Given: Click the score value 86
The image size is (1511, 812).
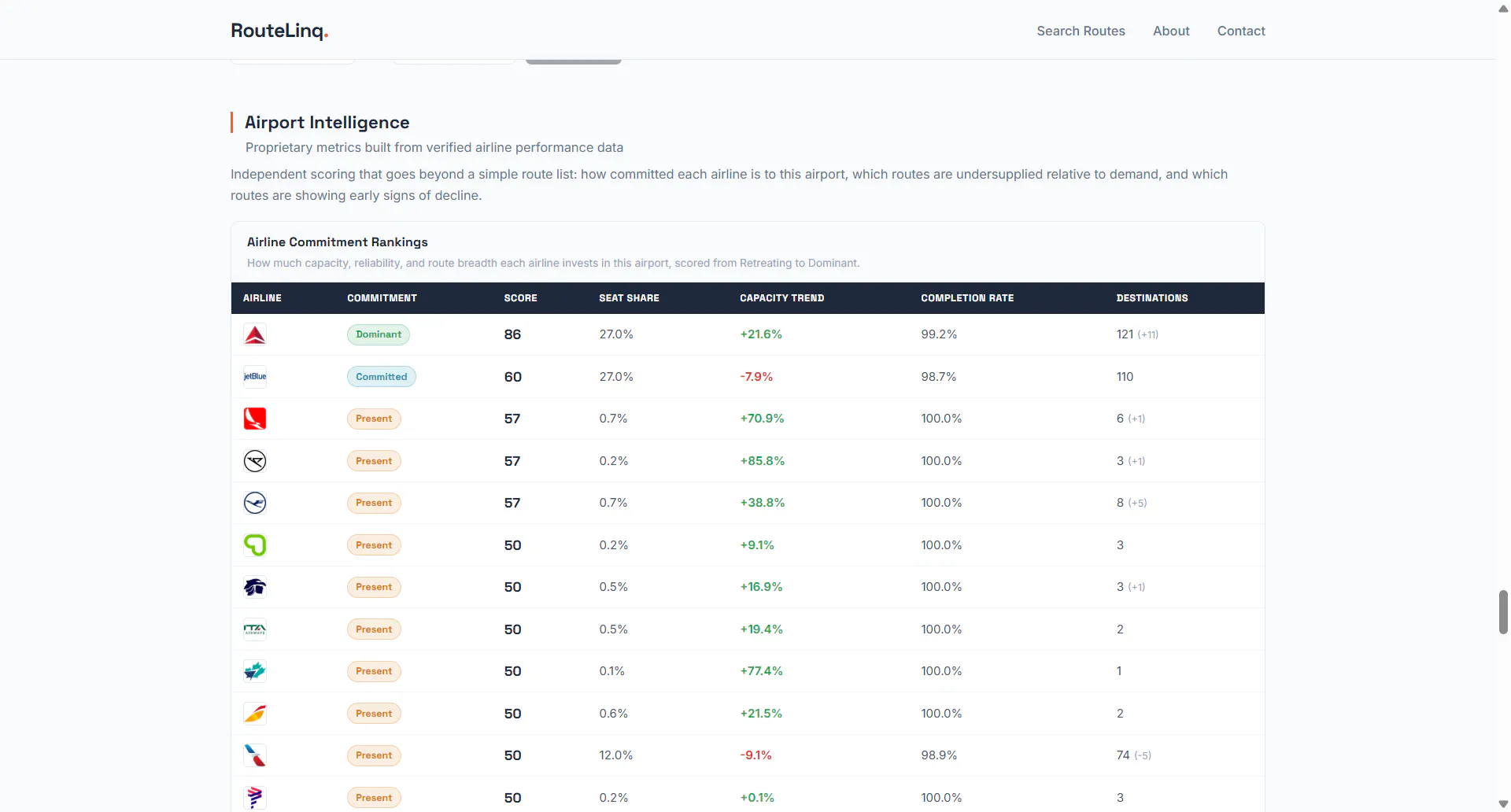Looking at the screenshot, I should click(x=512, y=334).
